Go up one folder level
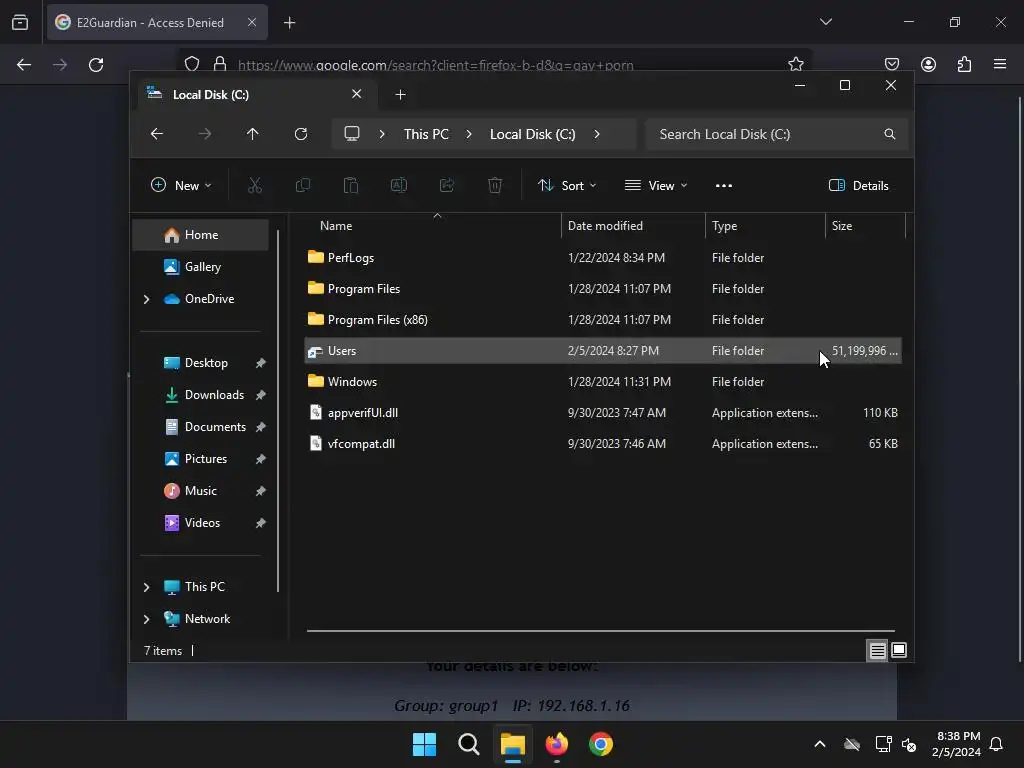Viewport: 1024px width, 768px height. click(x=253, y=134)
